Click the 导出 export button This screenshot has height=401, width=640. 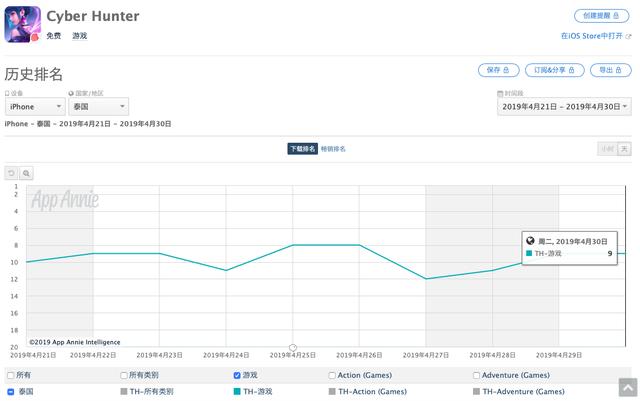coord(610,70)
